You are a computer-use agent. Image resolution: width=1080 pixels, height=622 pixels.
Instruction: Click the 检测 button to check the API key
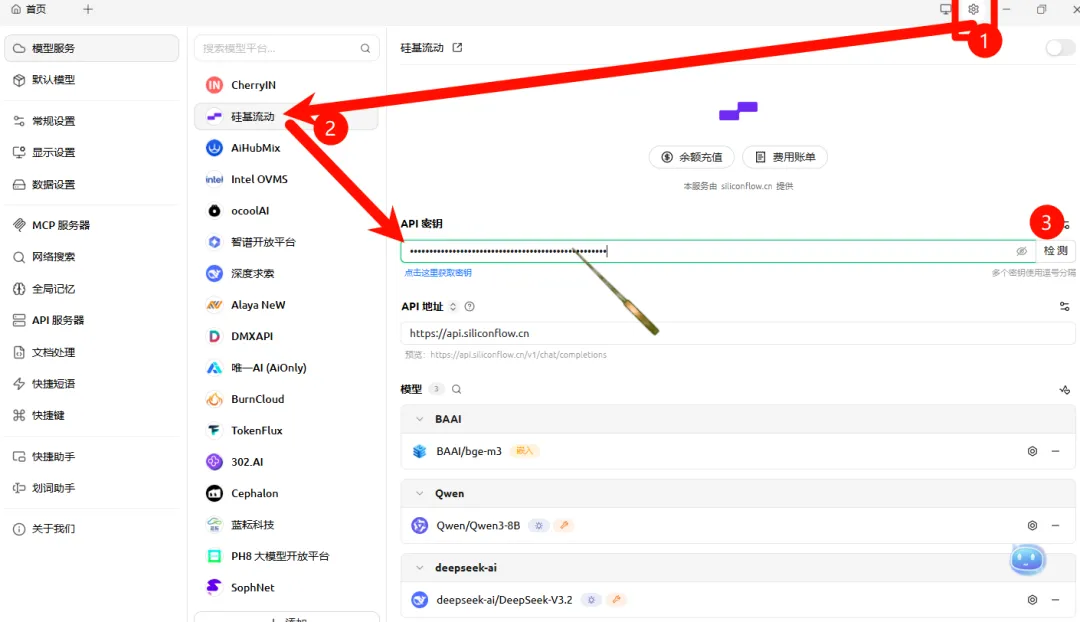1055,251
